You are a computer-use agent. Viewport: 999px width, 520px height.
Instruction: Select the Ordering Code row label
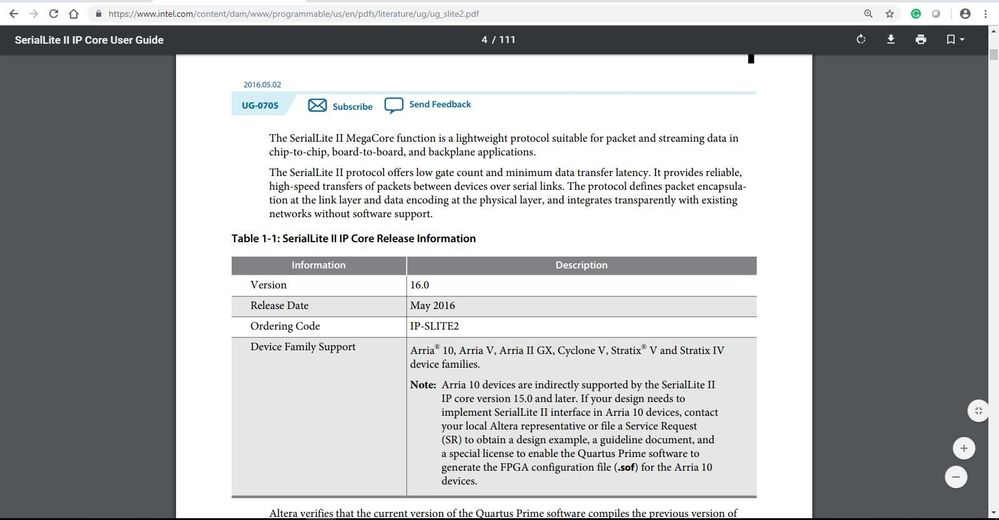(285, 326)
